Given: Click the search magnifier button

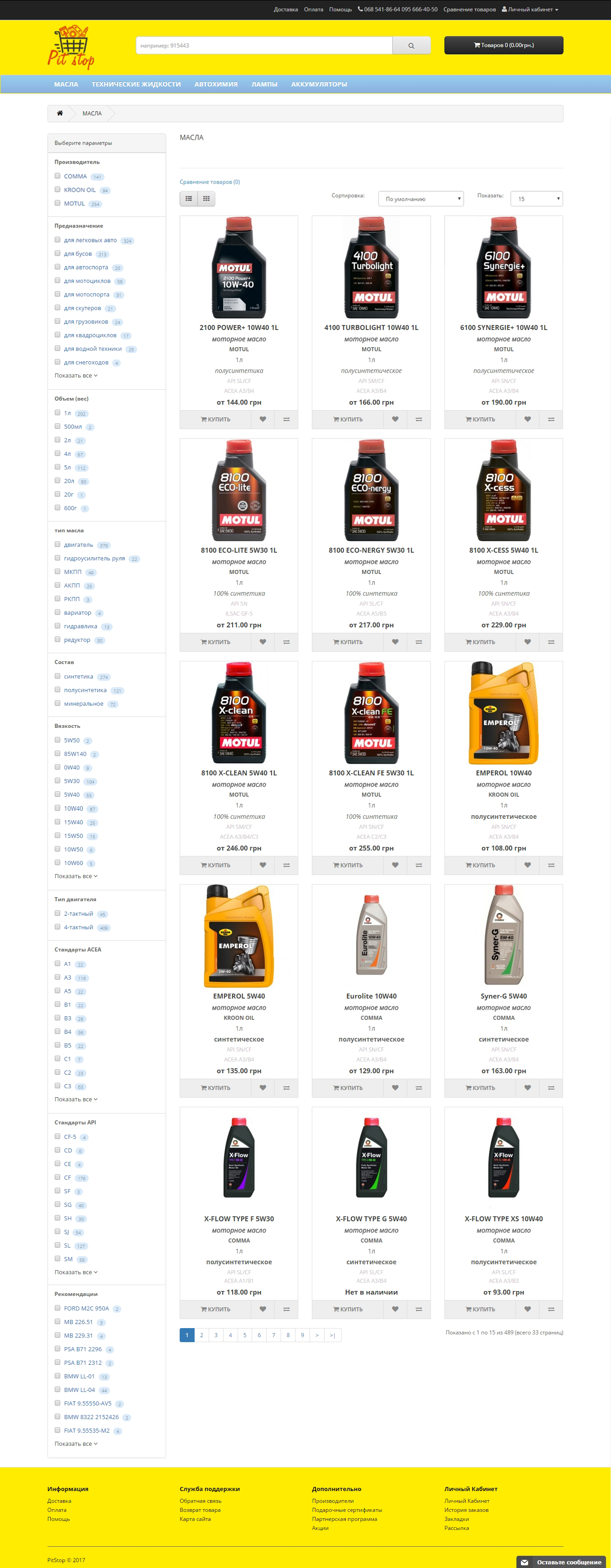Looking at the screenshot, I should coord(411,46).
